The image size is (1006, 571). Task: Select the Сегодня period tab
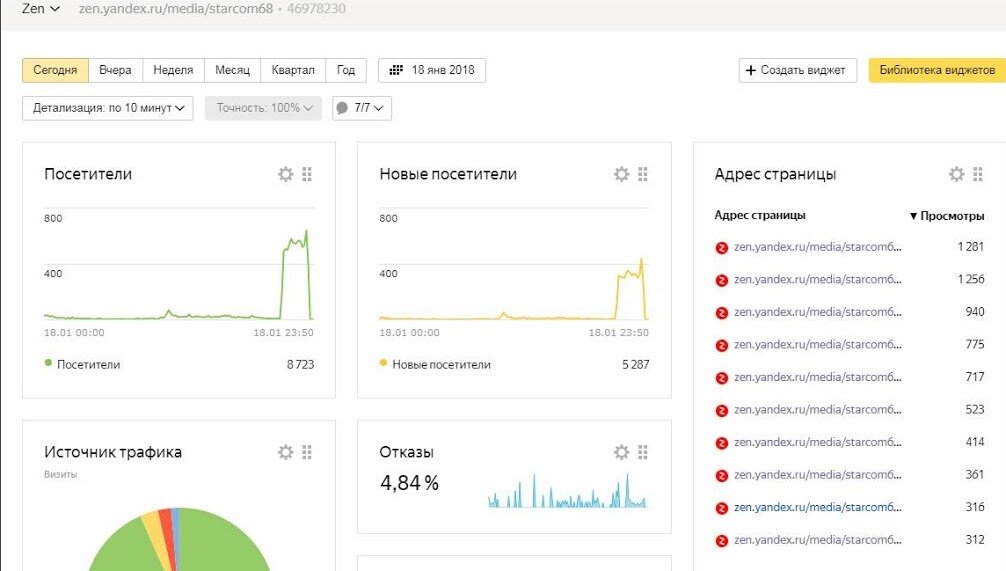55,70
